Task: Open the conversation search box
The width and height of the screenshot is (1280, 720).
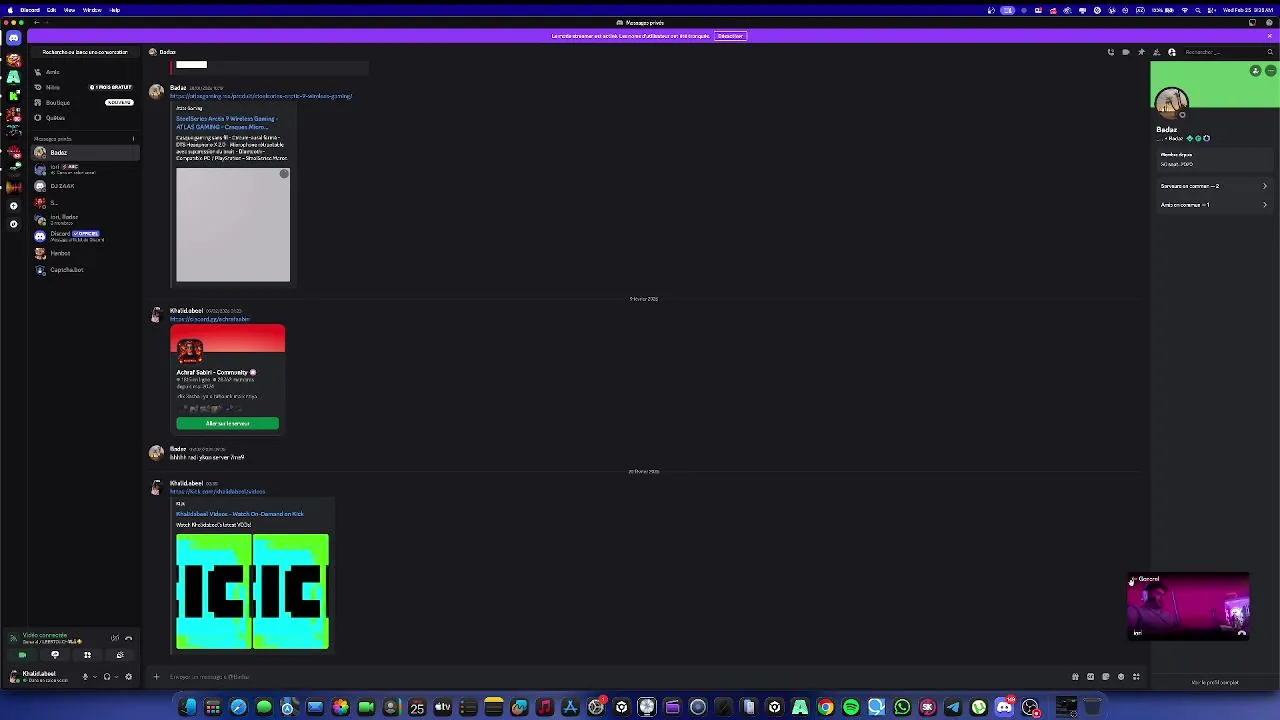Action: [x=85, y=52]
